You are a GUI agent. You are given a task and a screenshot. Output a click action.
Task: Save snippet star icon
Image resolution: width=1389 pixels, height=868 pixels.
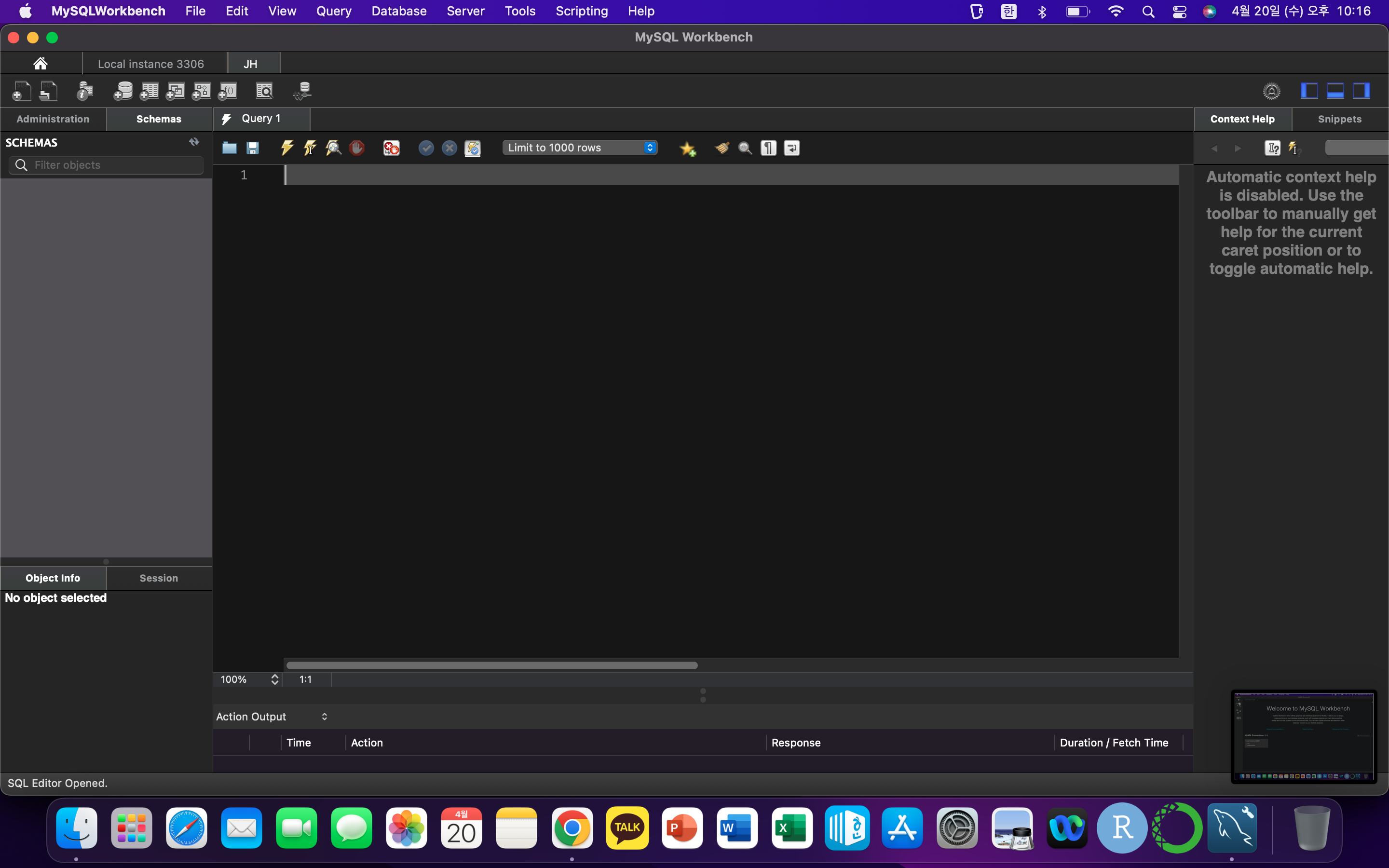(x=688, y=149)
